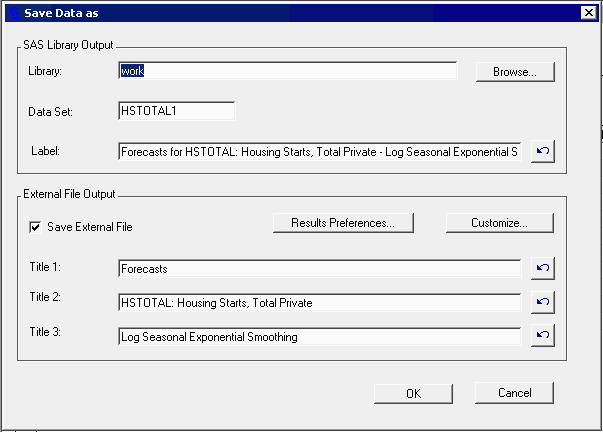
Task: Select the Data Set field containing HSTOTAL1
Action: pyautogui.click(x=176, y=112)
